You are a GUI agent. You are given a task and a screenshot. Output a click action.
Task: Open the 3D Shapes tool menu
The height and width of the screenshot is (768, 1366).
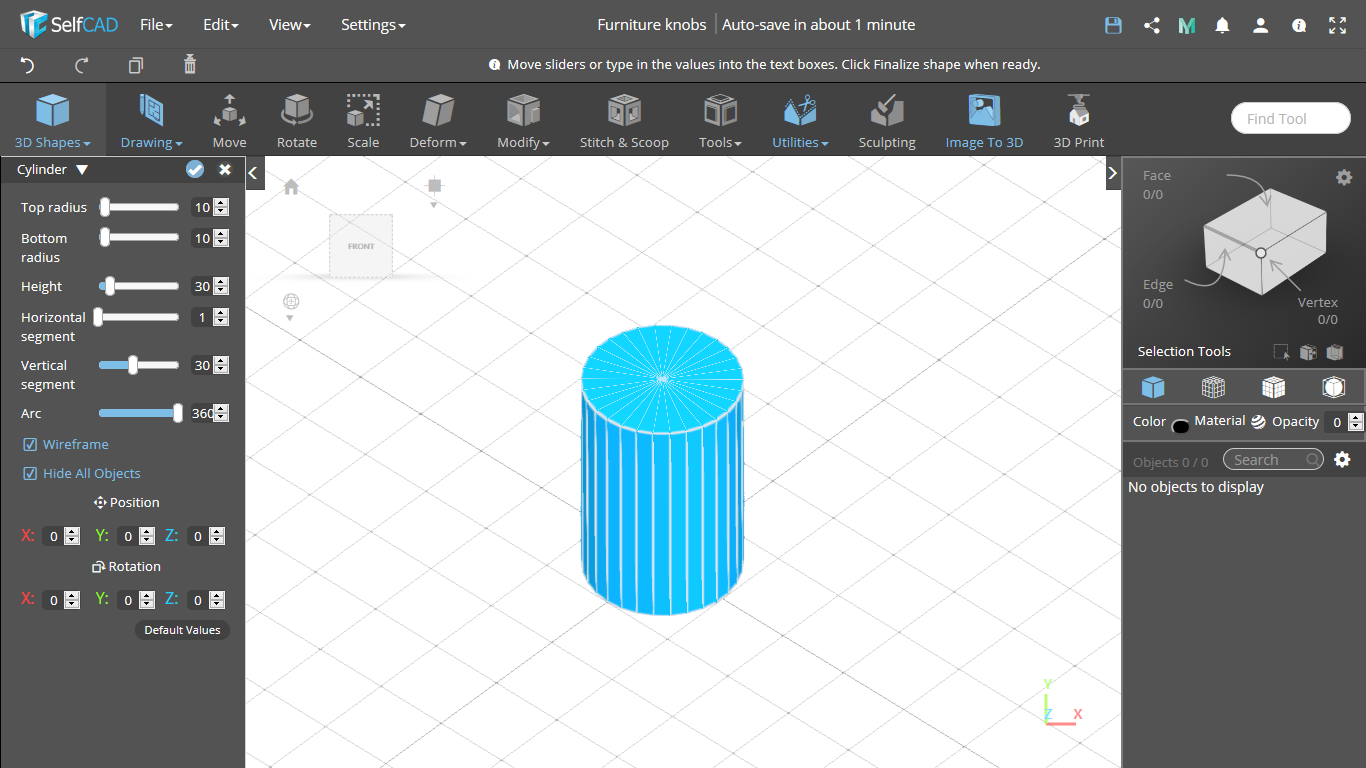(x=53, y=121)
